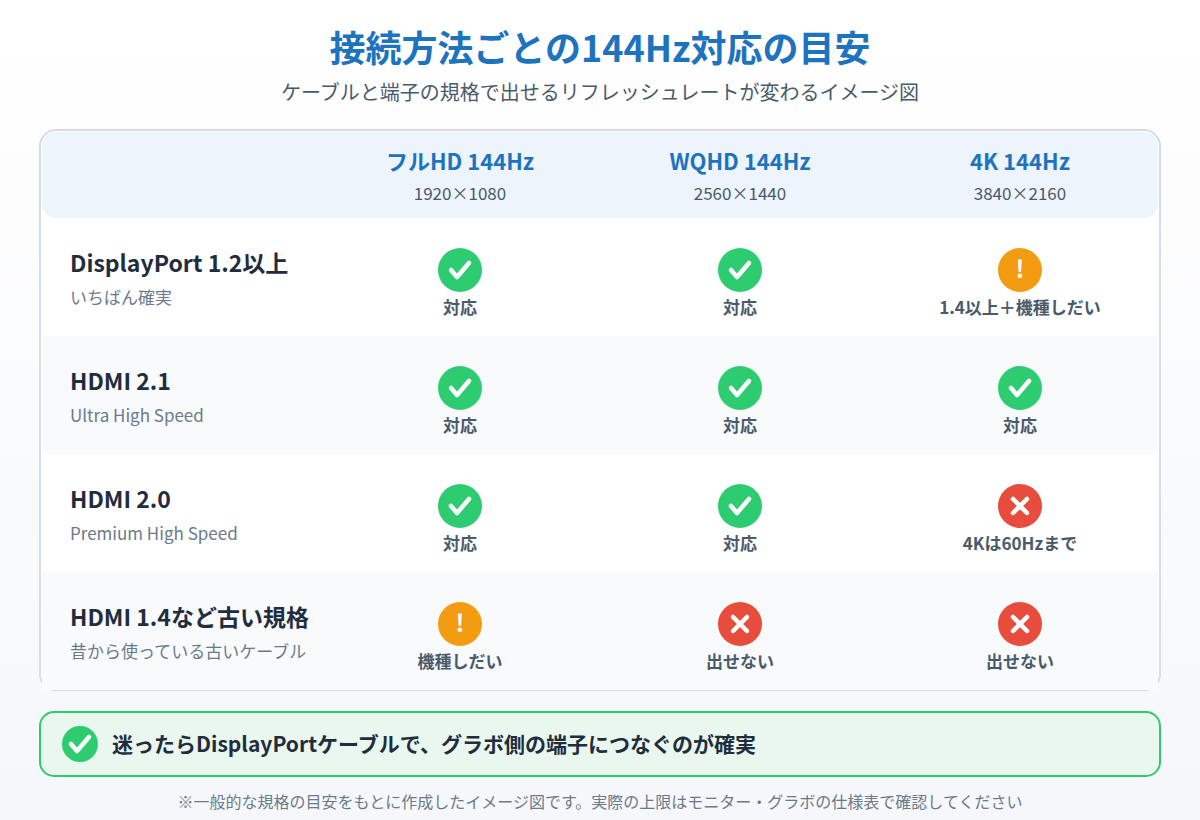
Task: Click the green check for HDMI 2.0 WQHD 144Hz
Action: [740, 506]
